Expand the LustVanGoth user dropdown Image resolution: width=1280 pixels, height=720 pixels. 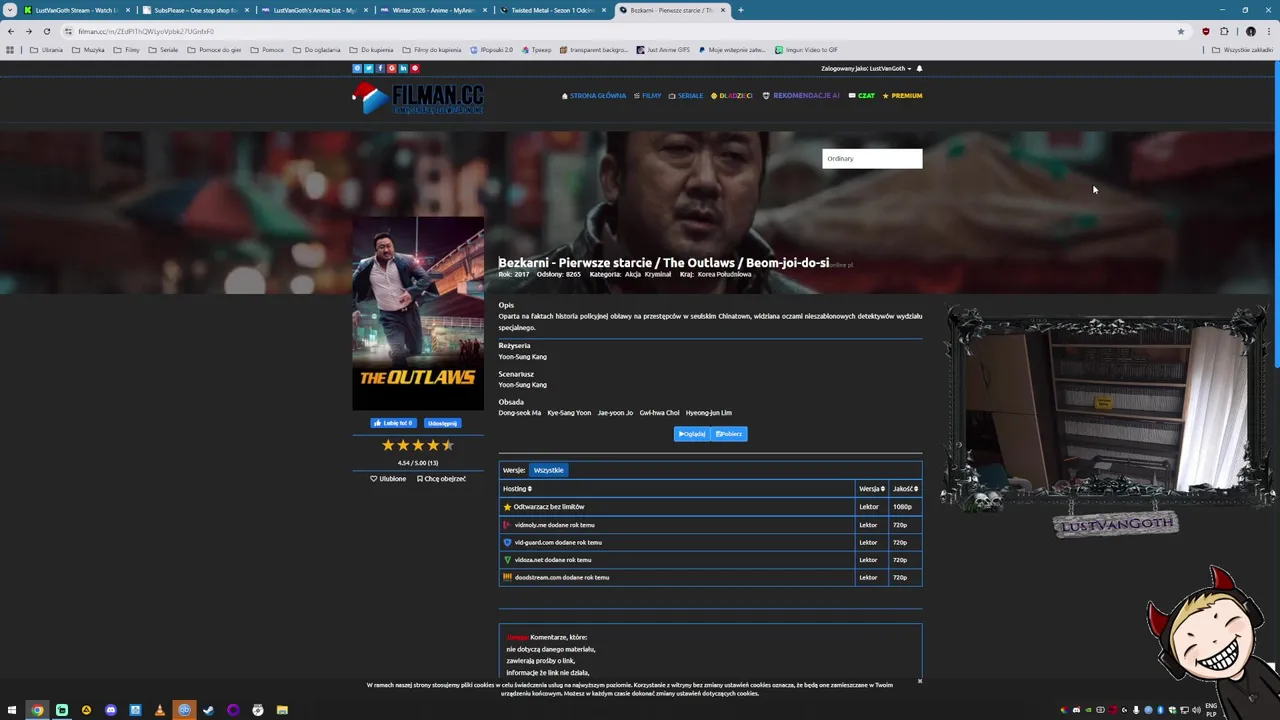tap(866, 68)
